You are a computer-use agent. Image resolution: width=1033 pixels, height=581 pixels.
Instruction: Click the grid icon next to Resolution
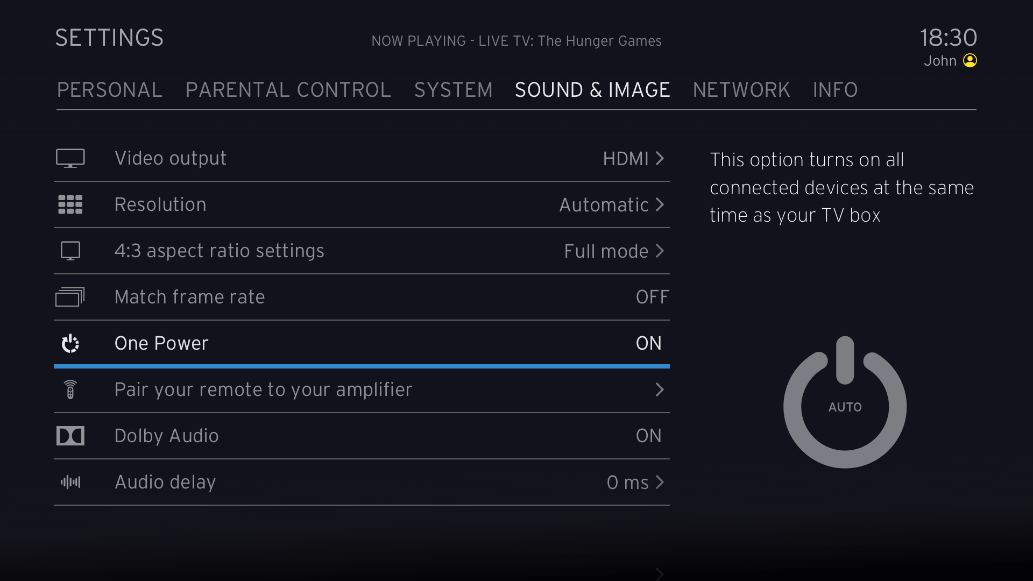tap(70, 205)
